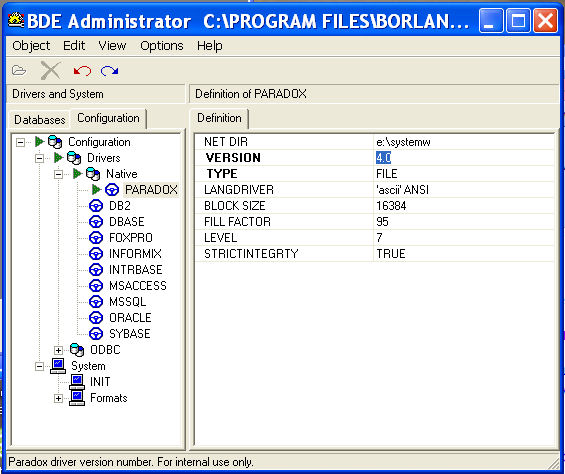This screenshot has width=565, height=474.
Task: Click the DB2 driver icon
Action: [96, 206]
